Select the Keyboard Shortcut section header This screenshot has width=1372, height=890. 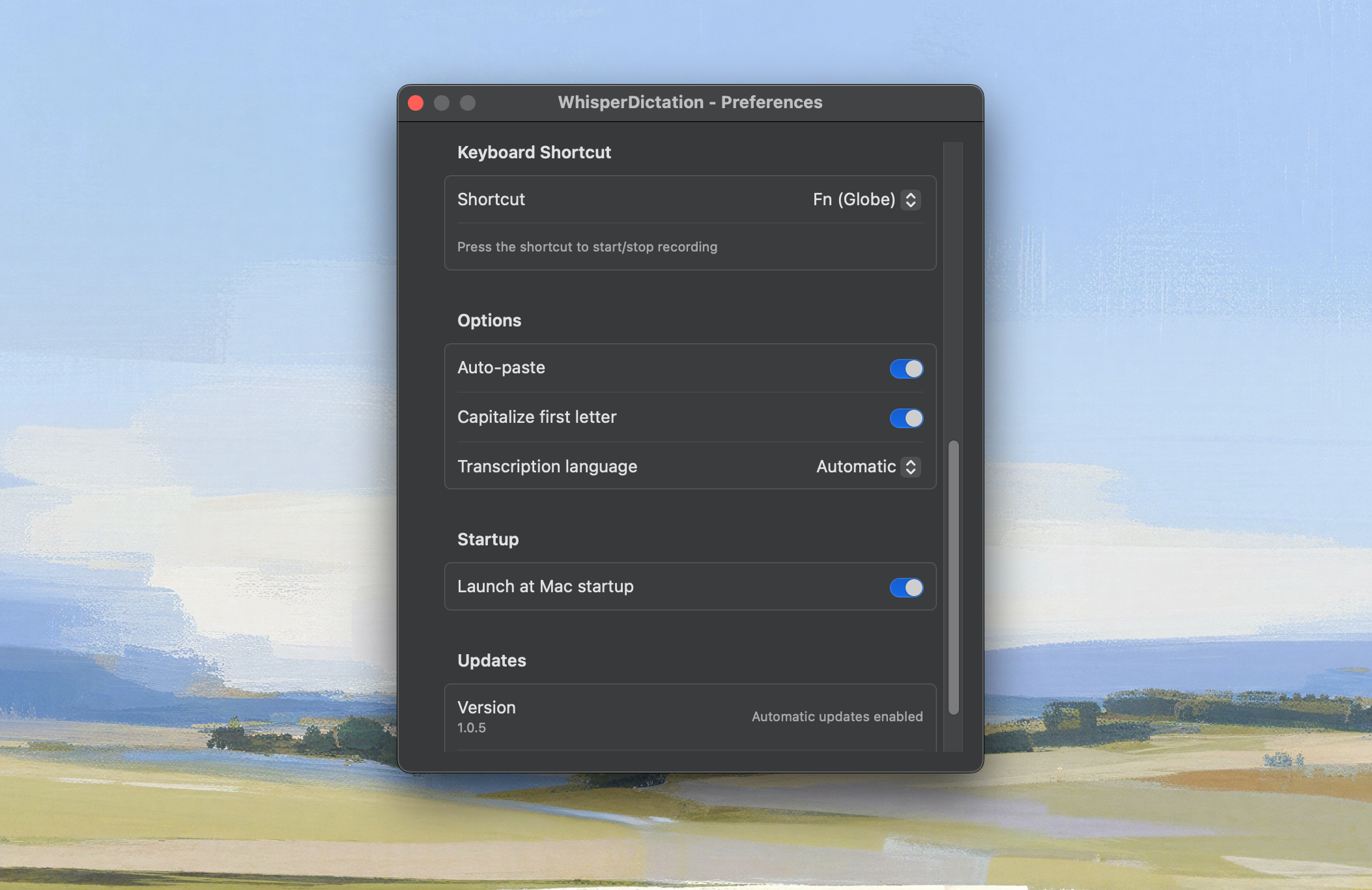tap(534, 152)
